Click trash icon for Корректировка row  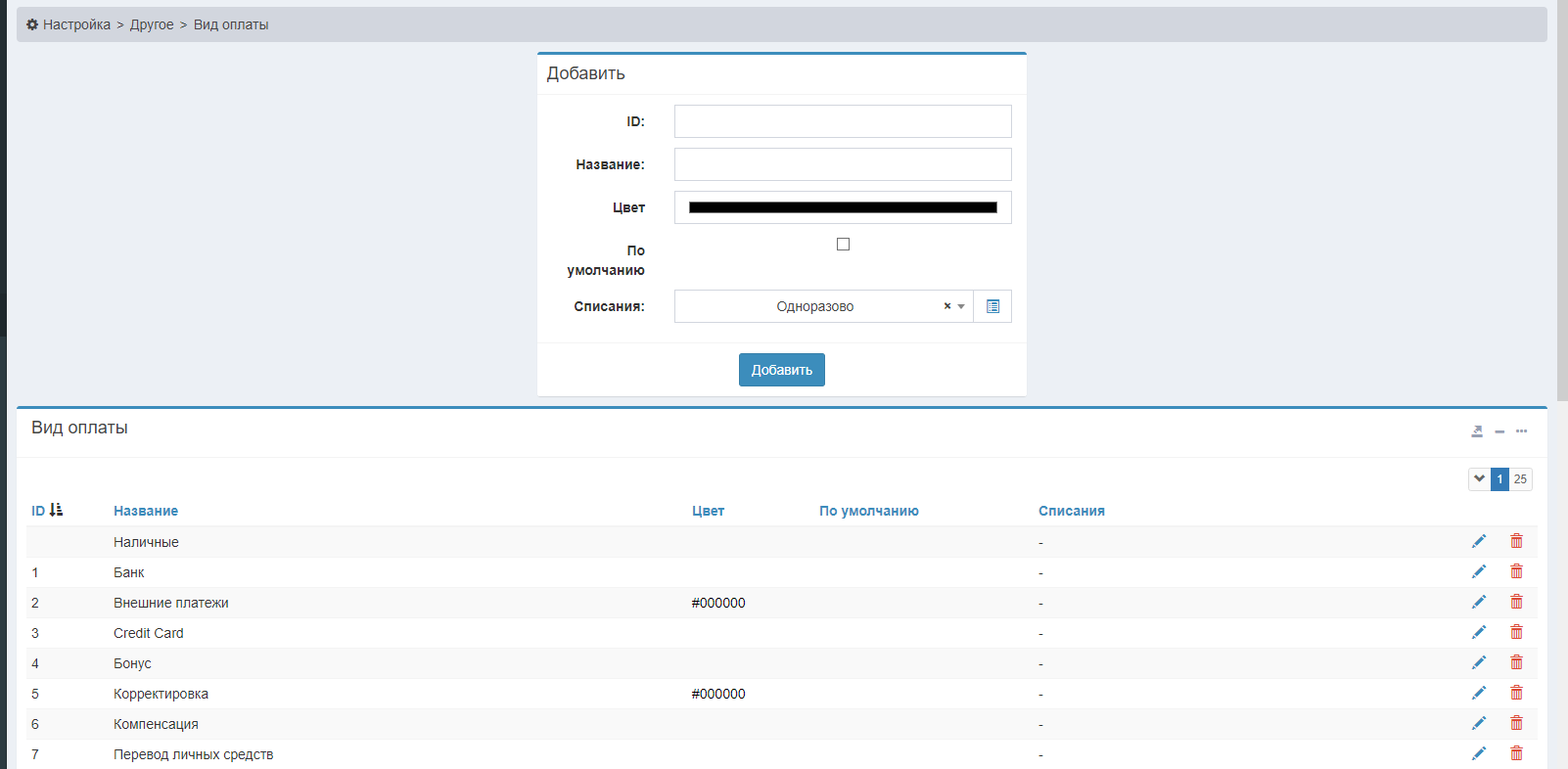pos(1516,693)
